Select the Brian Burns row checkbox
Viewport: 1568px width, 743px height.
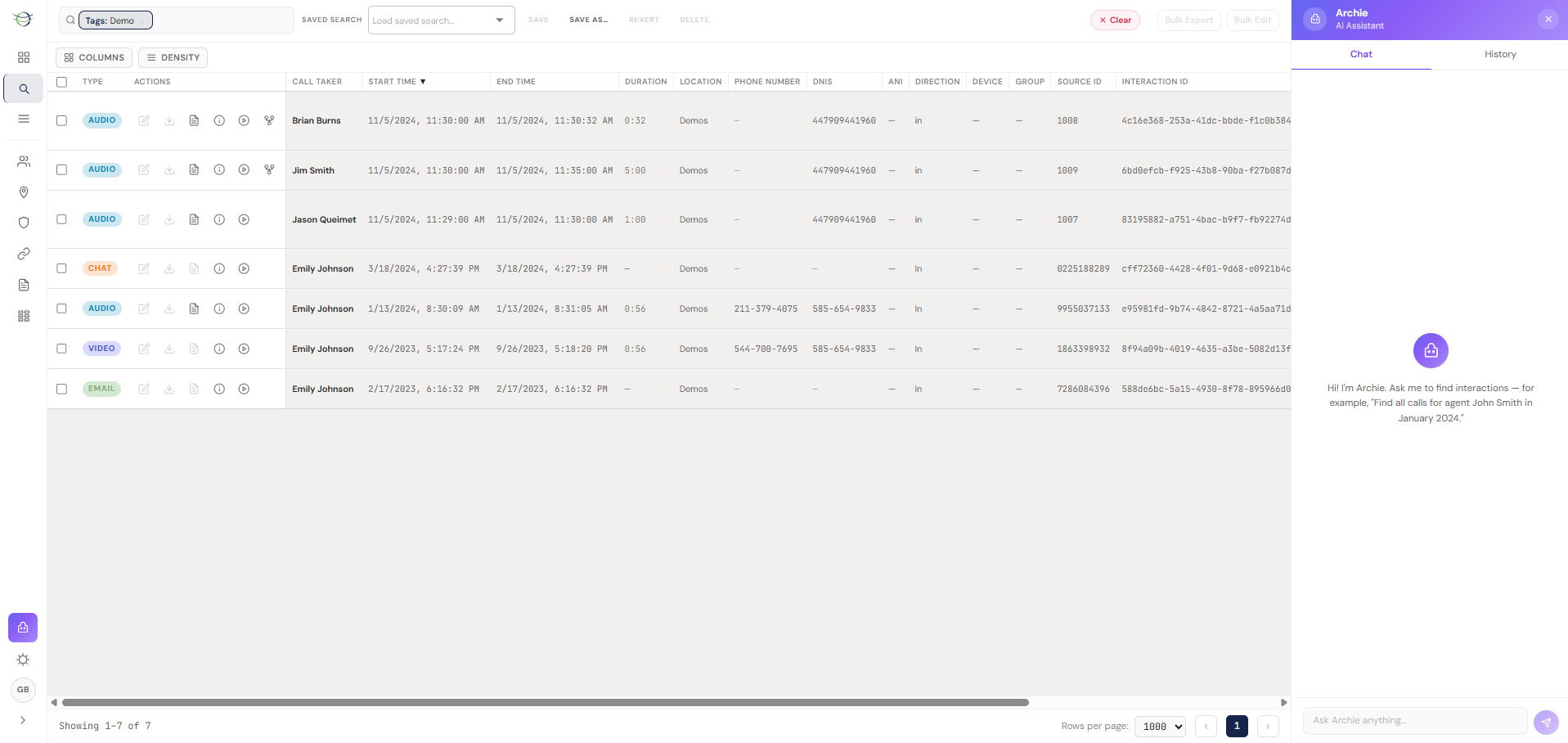click(x=61, y=120)
